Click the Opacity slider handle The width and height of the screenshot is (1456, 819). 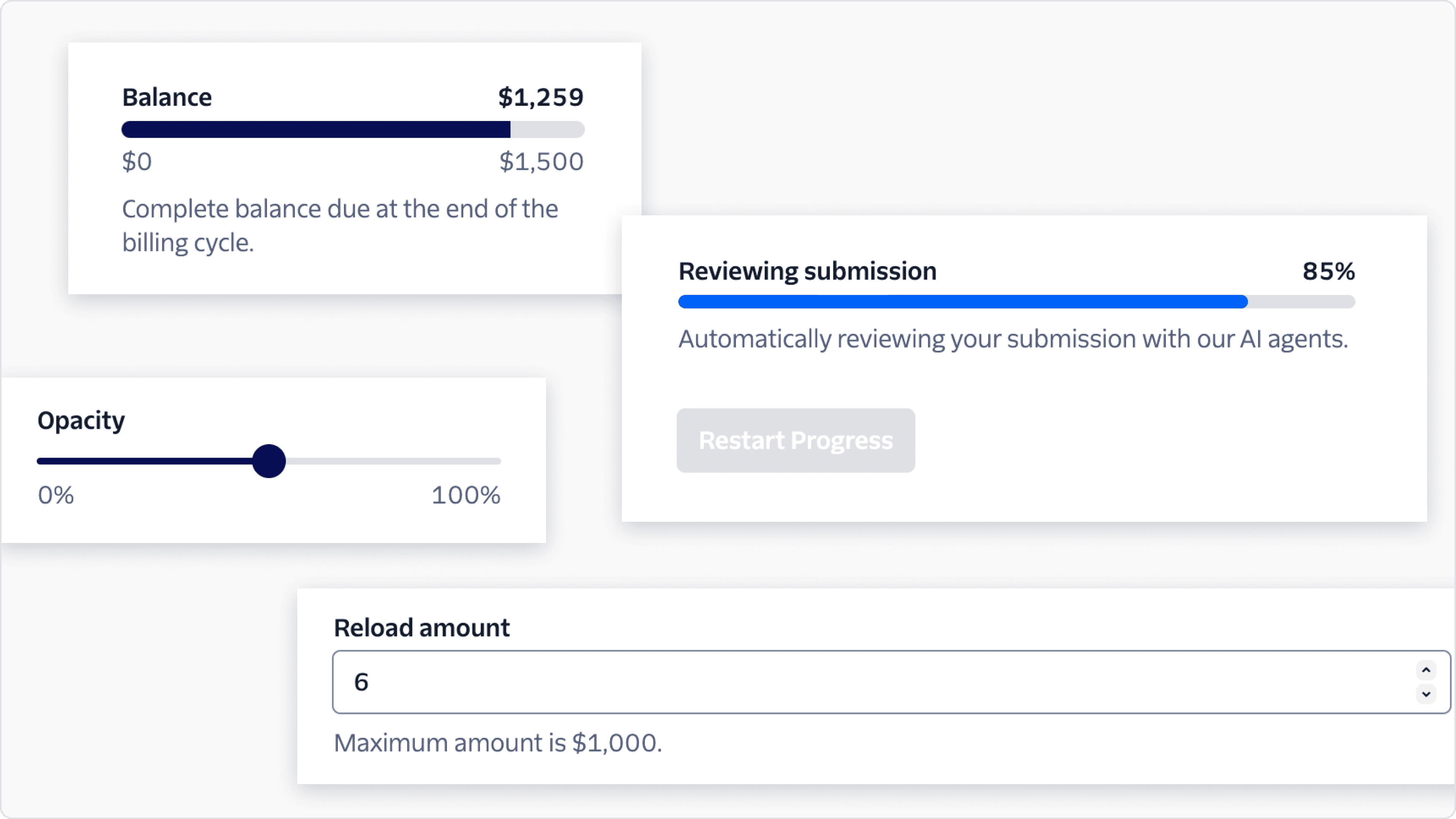click(269, 461)
